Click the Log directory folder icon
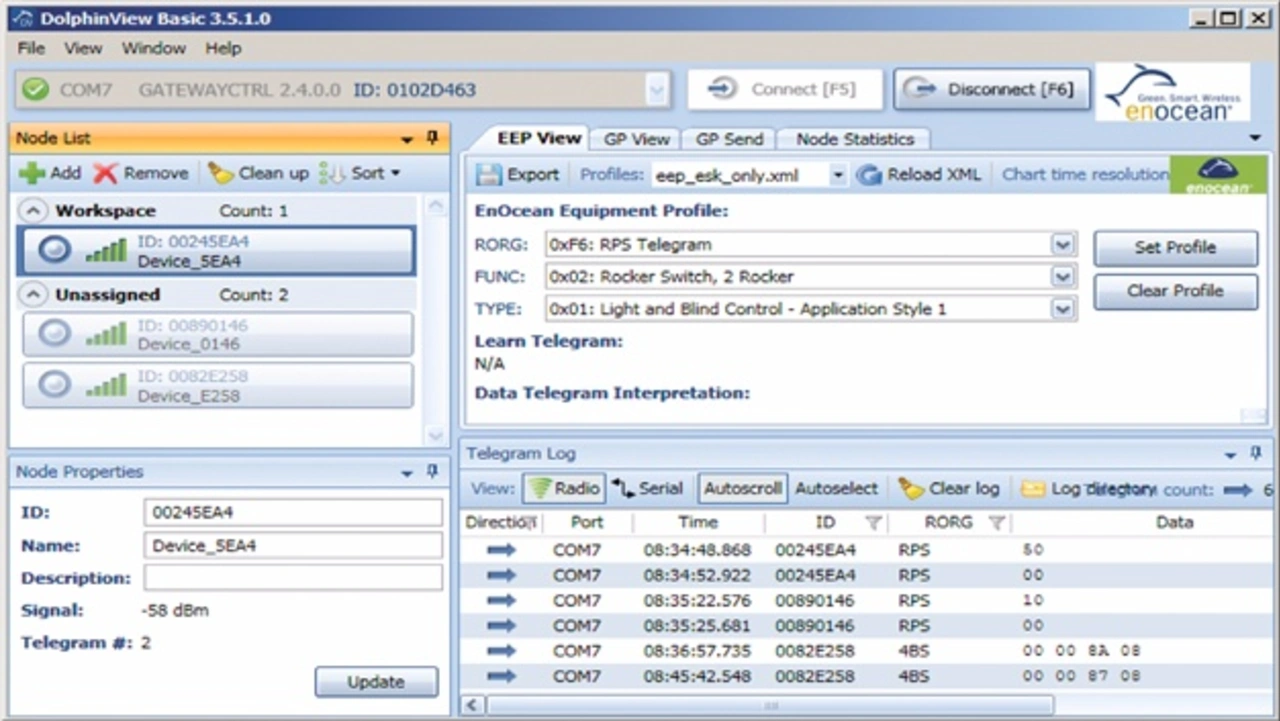1280x721 pixels. (x=1033, y=489)
